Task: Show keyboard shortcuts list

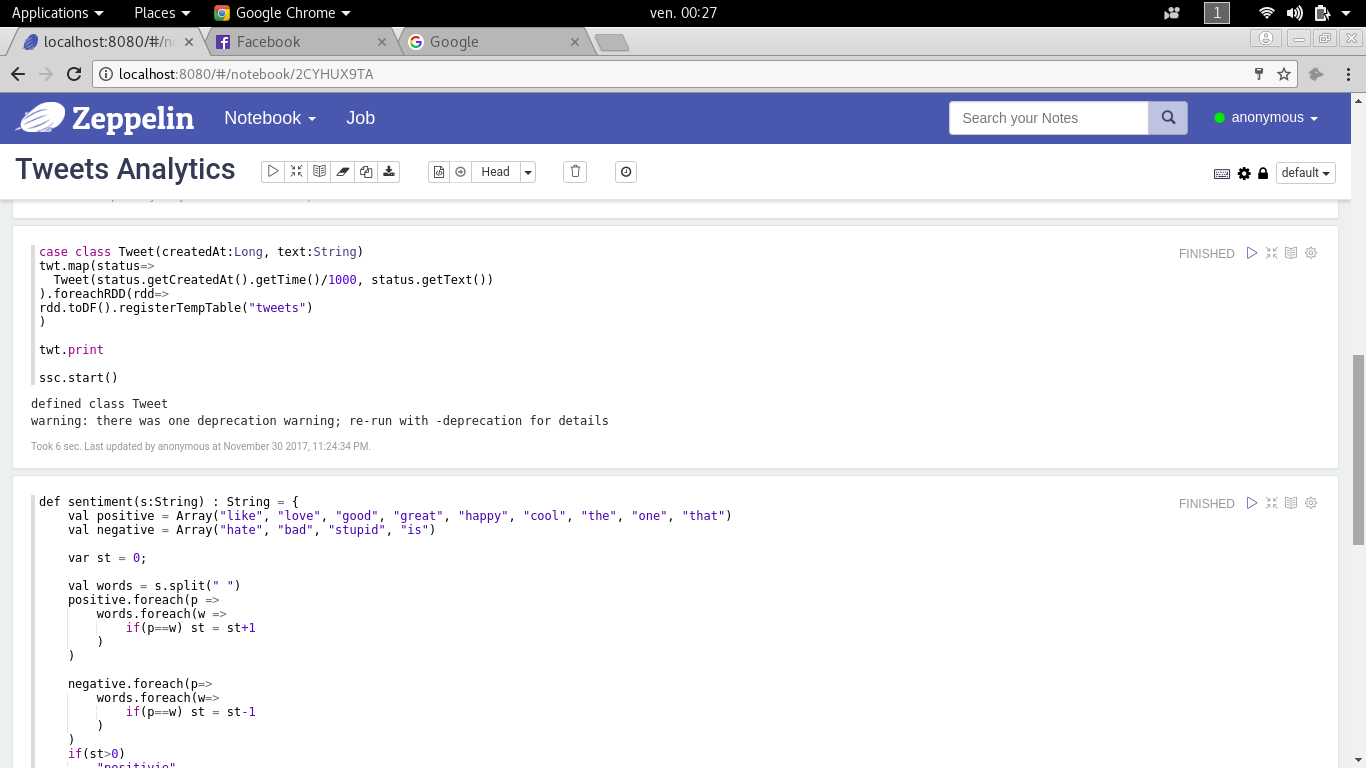Action: 1222,173
